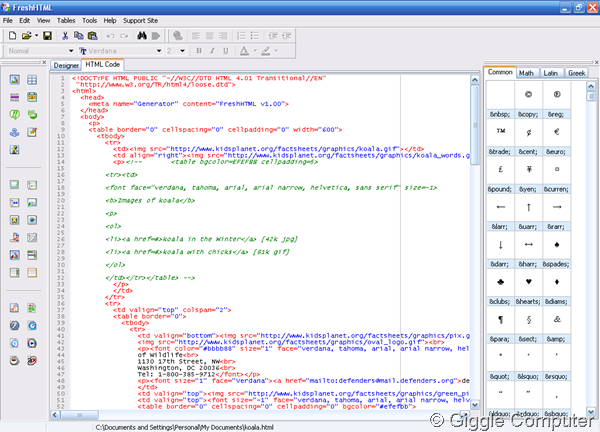
Task: Open the View menu
Action: point(43,21)
